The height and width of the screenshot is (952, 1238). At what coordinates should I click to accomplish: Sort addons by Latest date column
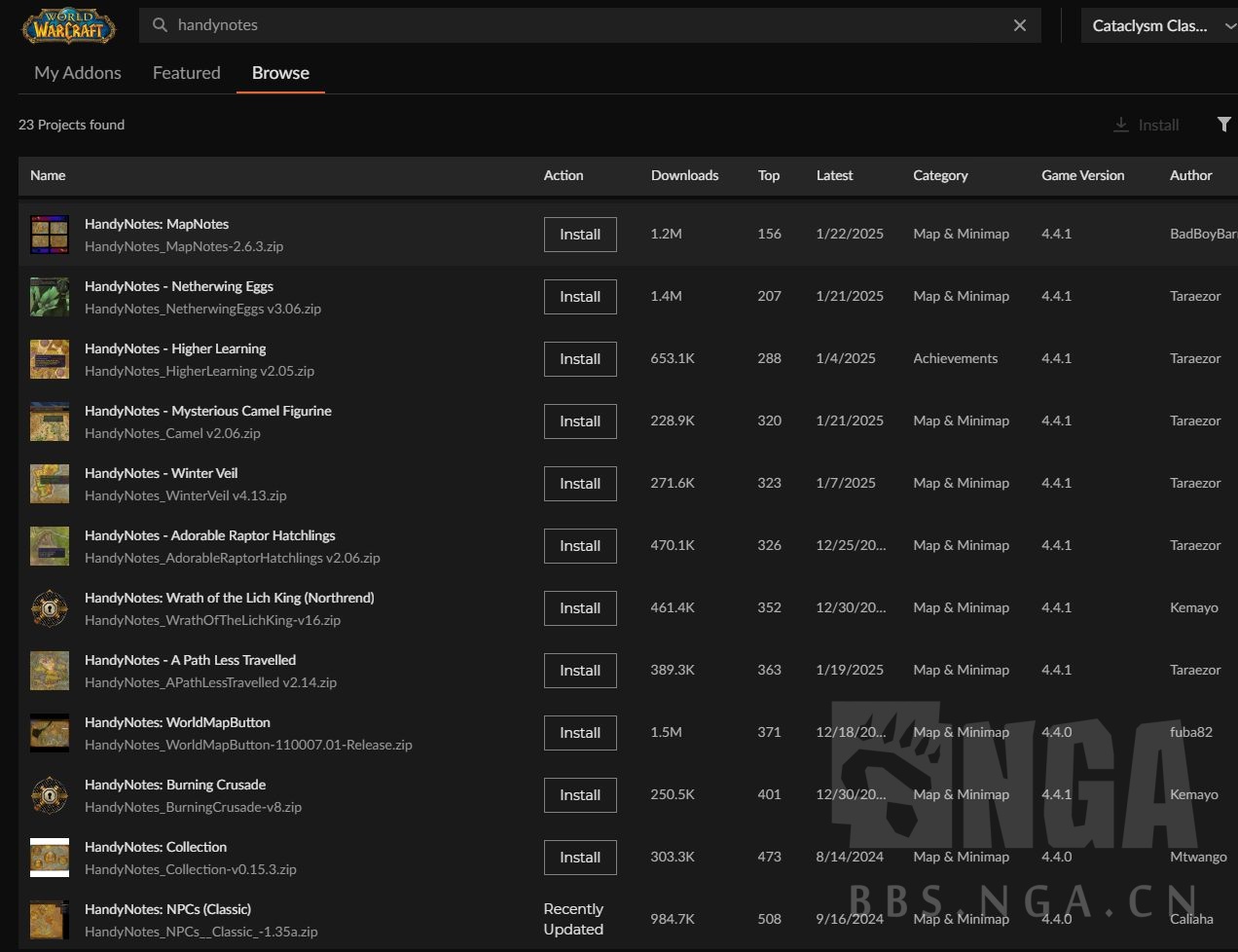tap(834, 175)
